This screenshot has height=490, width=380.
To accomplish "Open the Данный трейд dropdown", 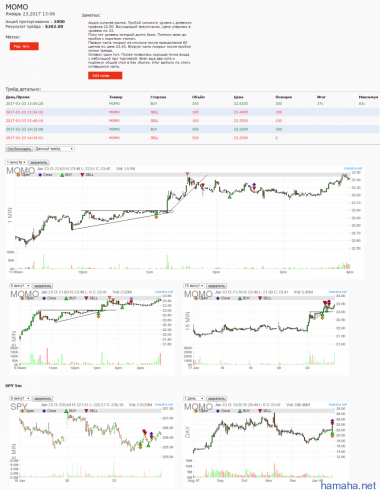I will coord(54,149).
